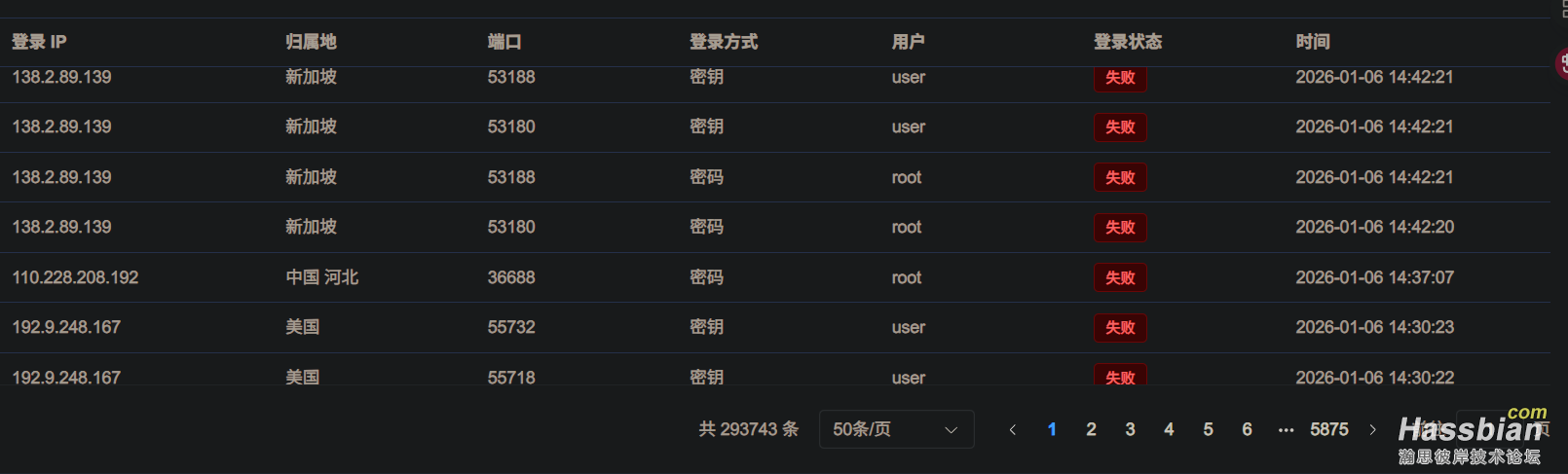This screenshot has width=1568, height=474.
Task: Click the 时间 column header
Action: [1312, 42]
